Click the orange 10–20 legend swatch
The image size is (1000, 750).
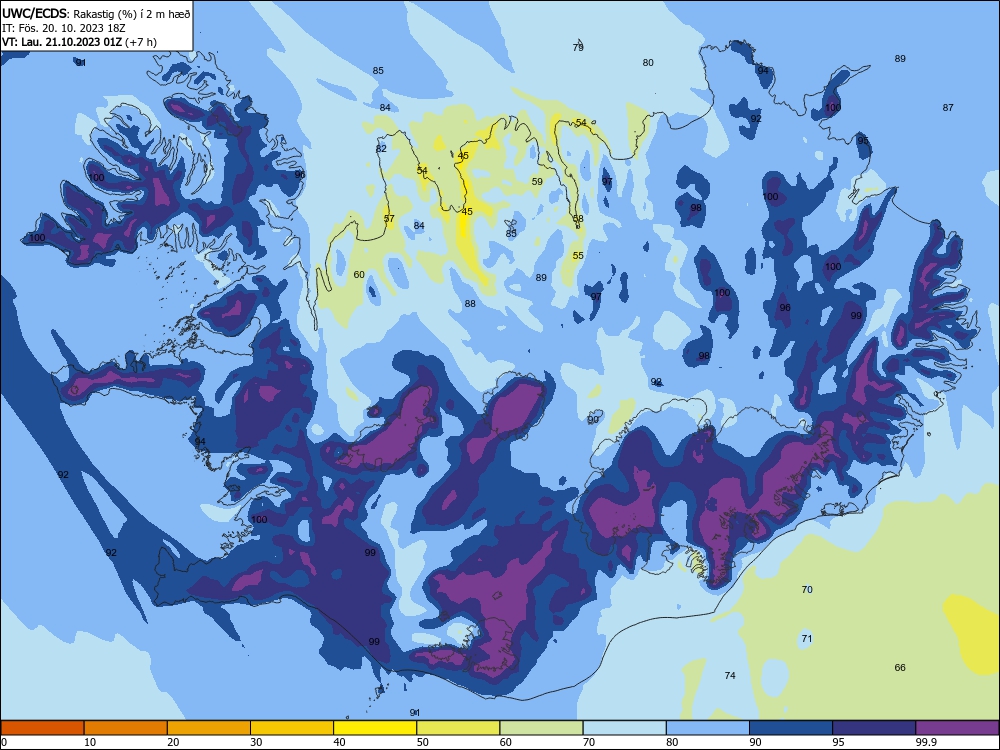pyautogui.click(x=126, y=728)
